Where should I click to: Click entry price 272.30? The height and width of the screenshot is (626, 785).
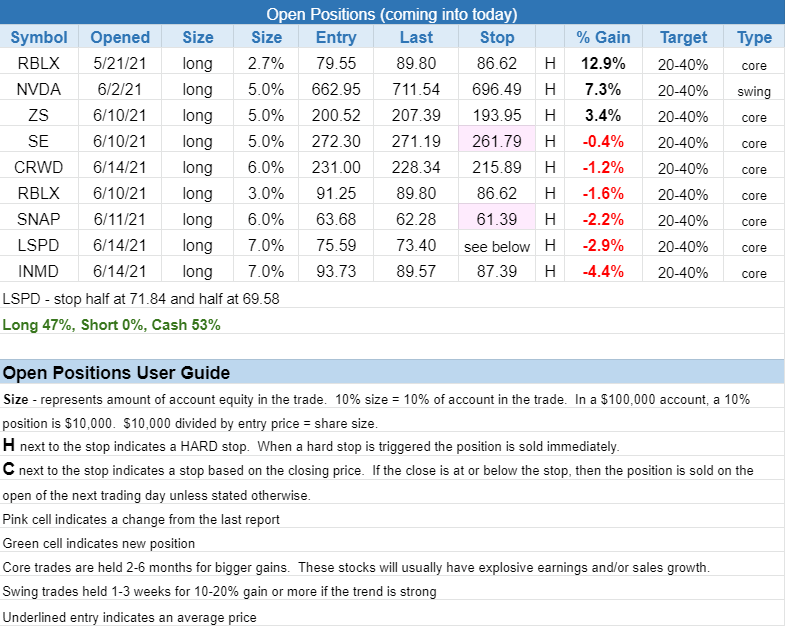point(336,141)
